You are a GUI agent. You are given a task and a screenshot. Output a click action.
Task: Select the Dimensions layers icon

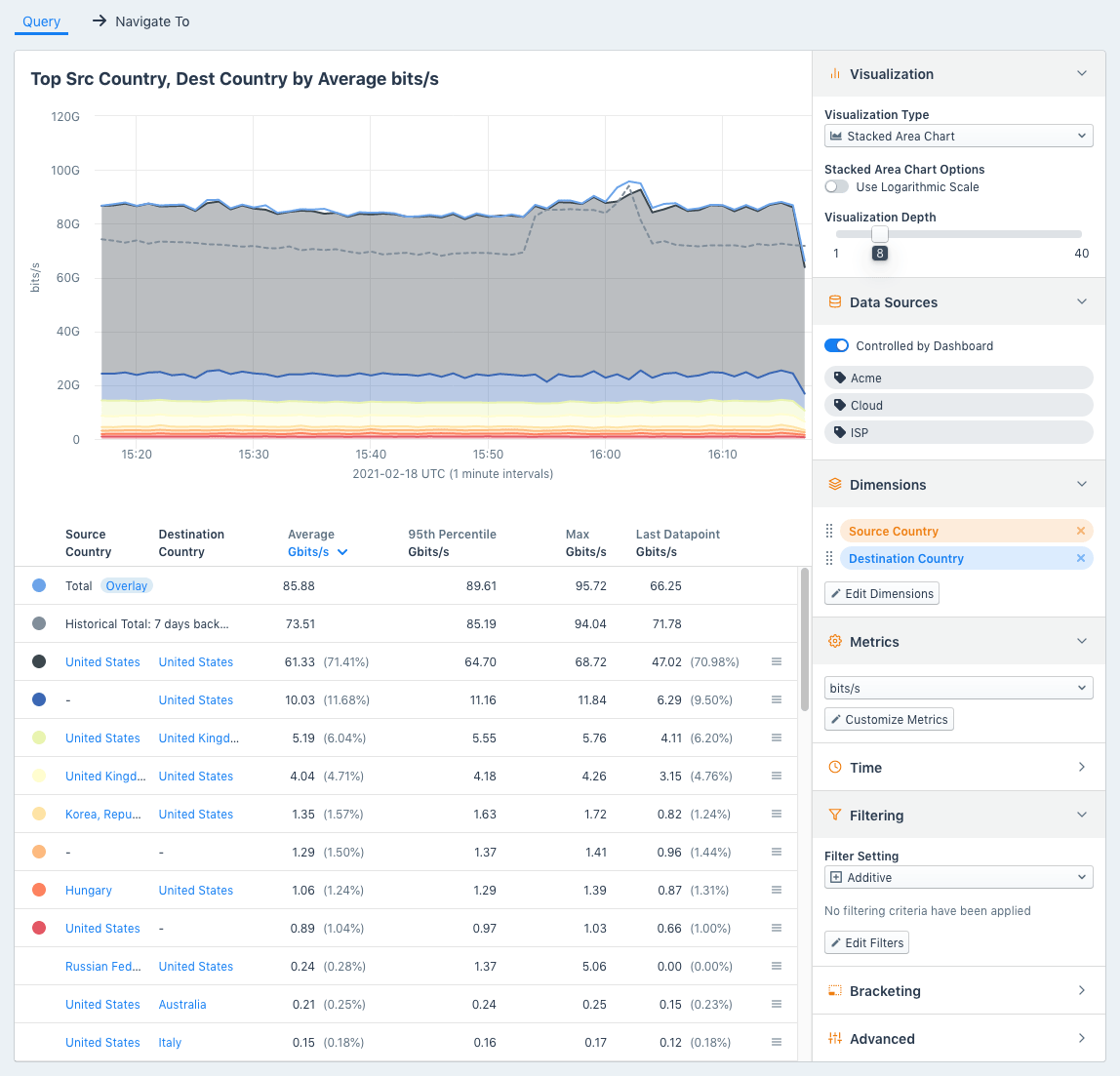(834, 484)
